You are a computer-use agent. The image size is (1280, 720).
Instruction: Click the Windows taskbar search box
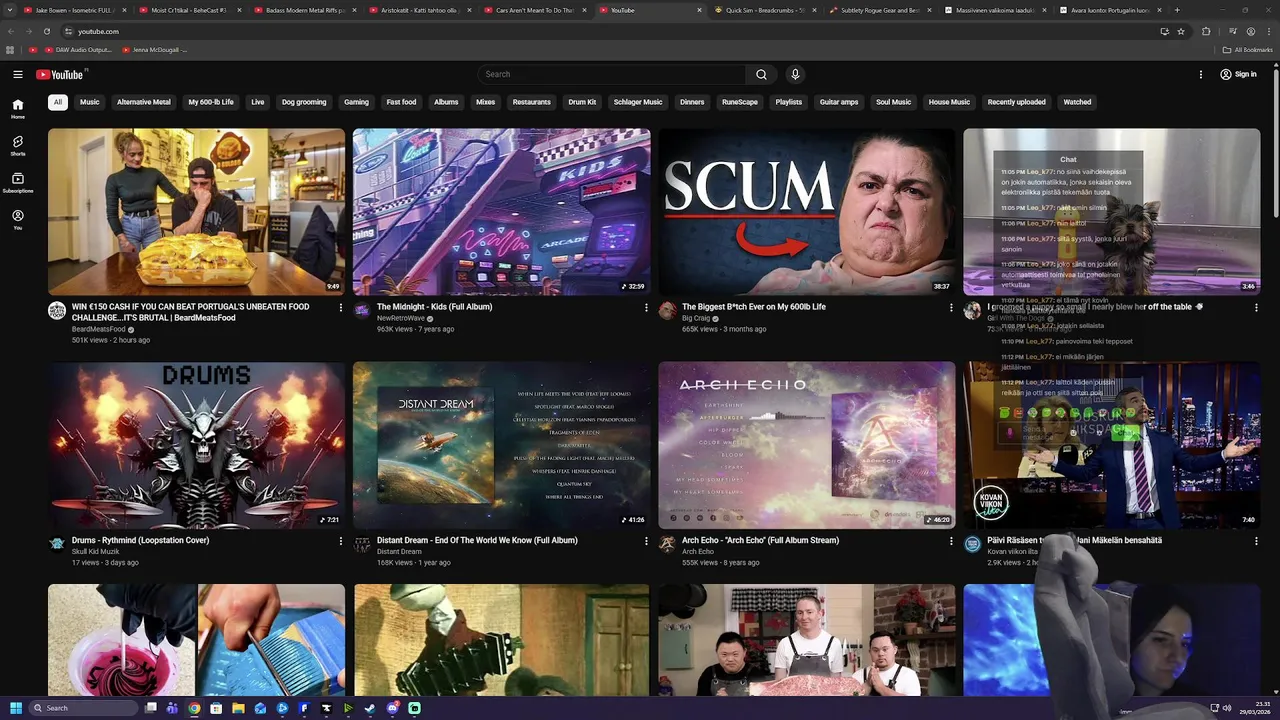82,708
